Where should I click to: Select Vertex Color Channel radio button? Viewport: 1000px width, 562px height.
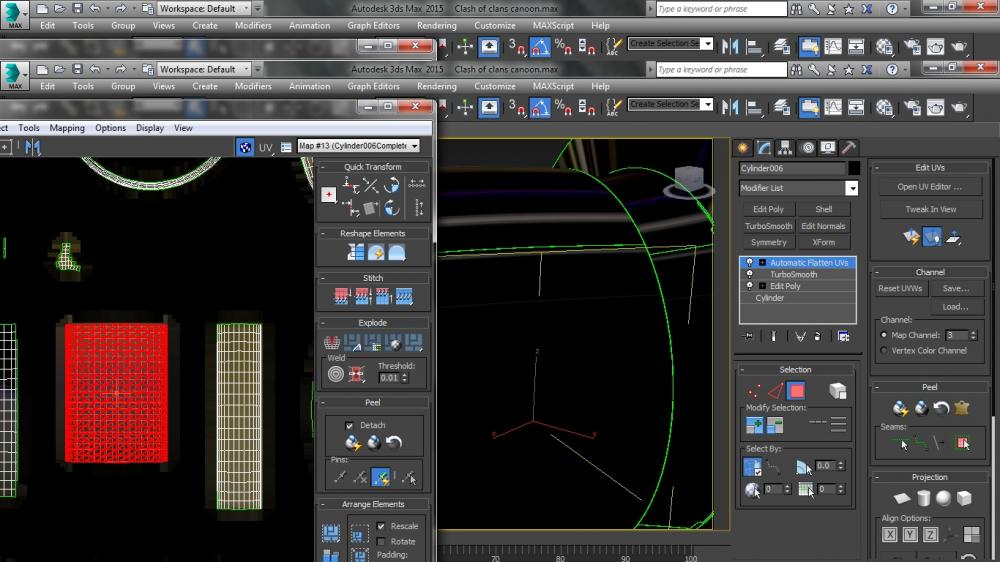pyautogui.click(x=884, y=350)
